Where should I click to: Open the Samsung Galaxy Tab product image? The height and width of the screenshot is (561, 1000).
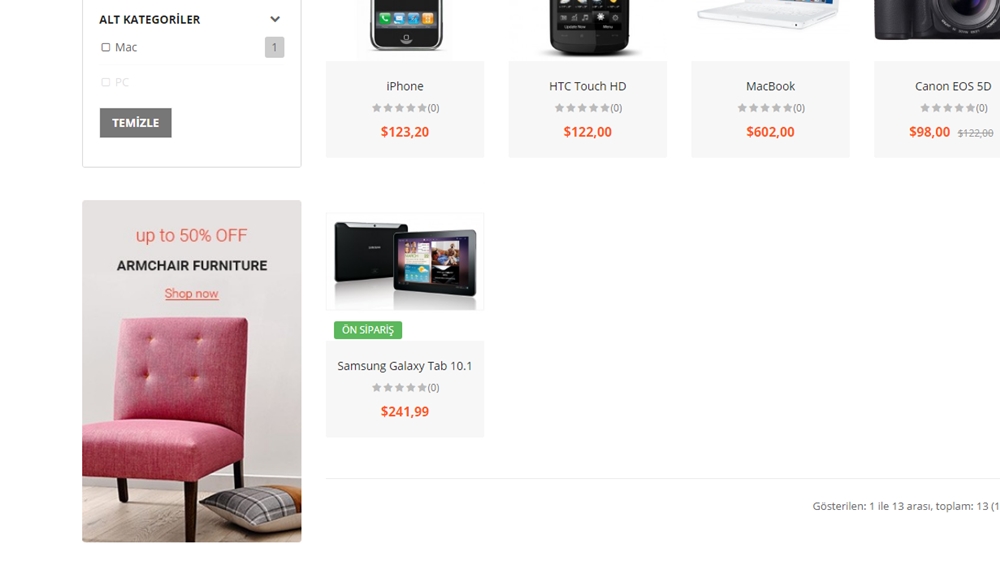[405, 261]
